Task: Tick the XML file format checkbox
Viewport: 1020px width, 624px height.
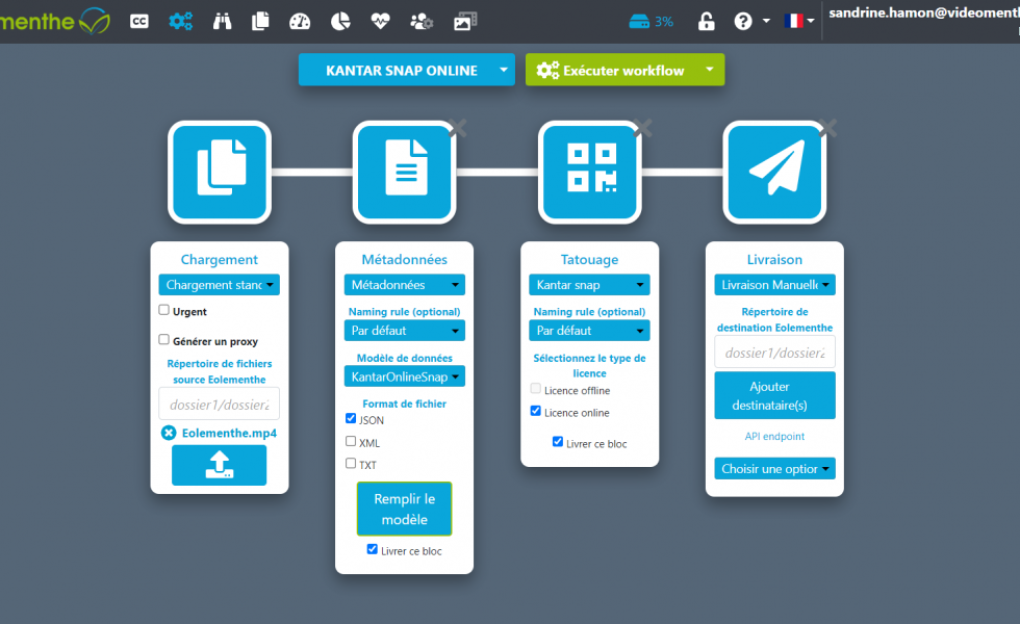Action: point(351,441)
